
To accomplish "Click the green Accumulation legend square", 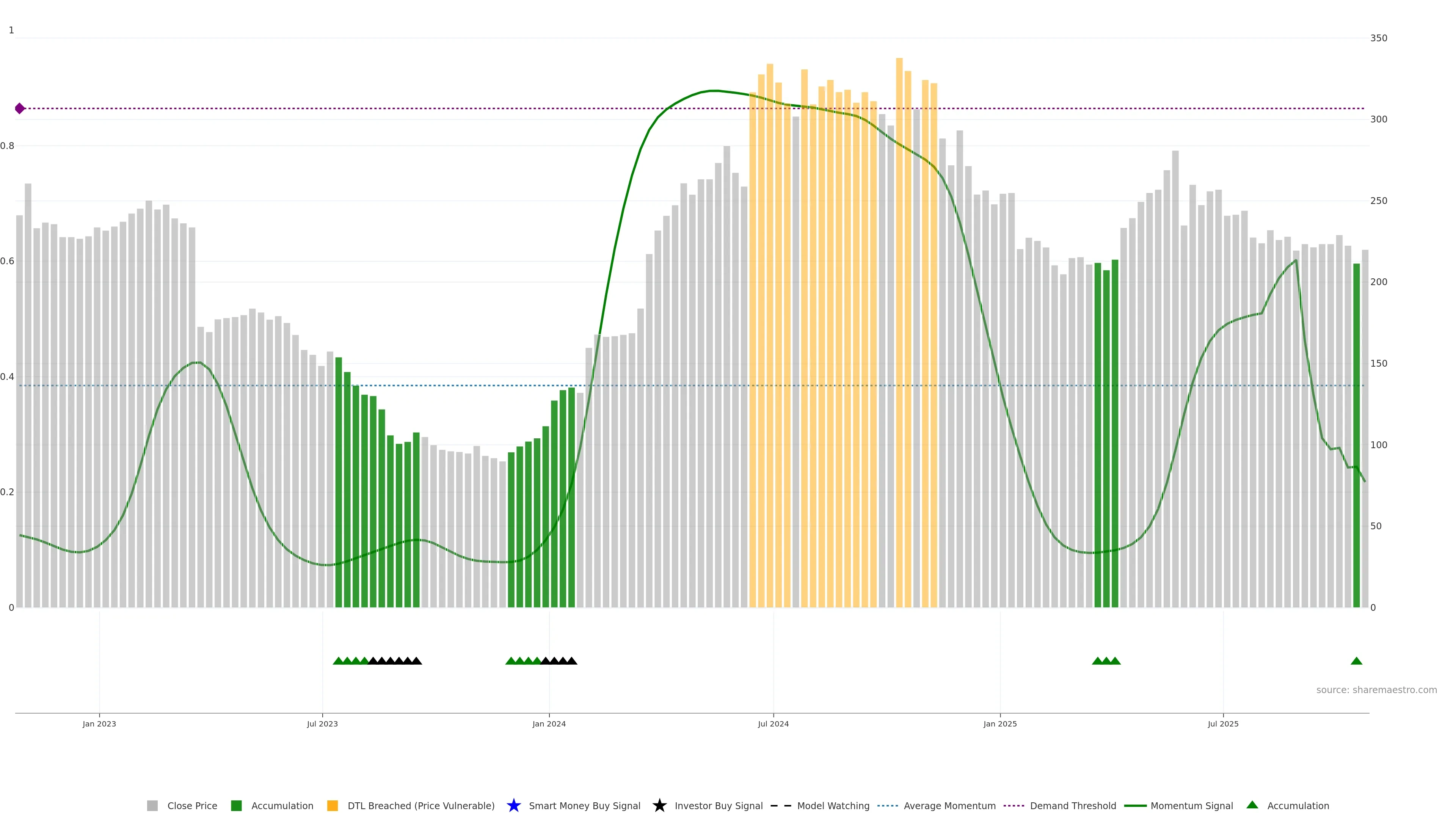I will 236,805.
